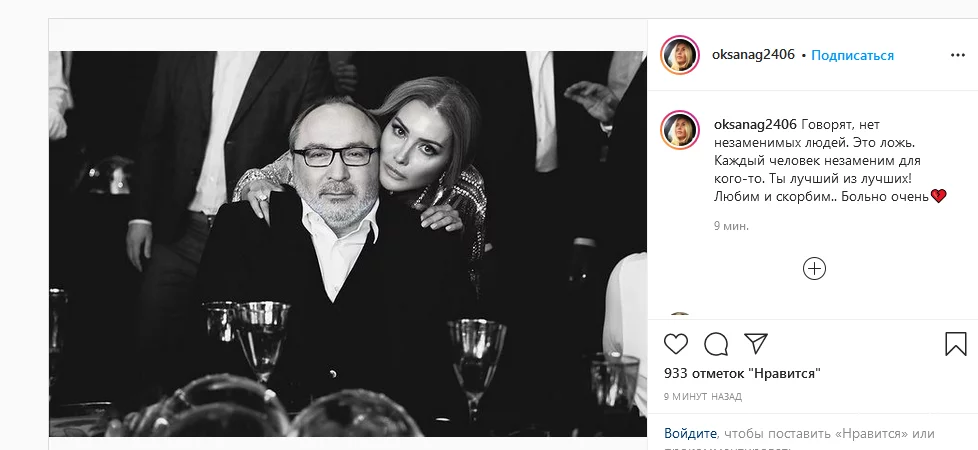Click the Войдите login link
Viewport: 978px width, 450px height.
pos(691,433)
